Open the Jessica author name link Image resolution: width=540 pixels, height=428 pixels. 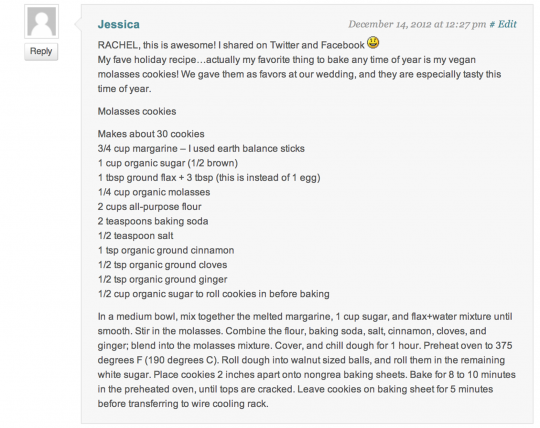[x=119, y=24]
